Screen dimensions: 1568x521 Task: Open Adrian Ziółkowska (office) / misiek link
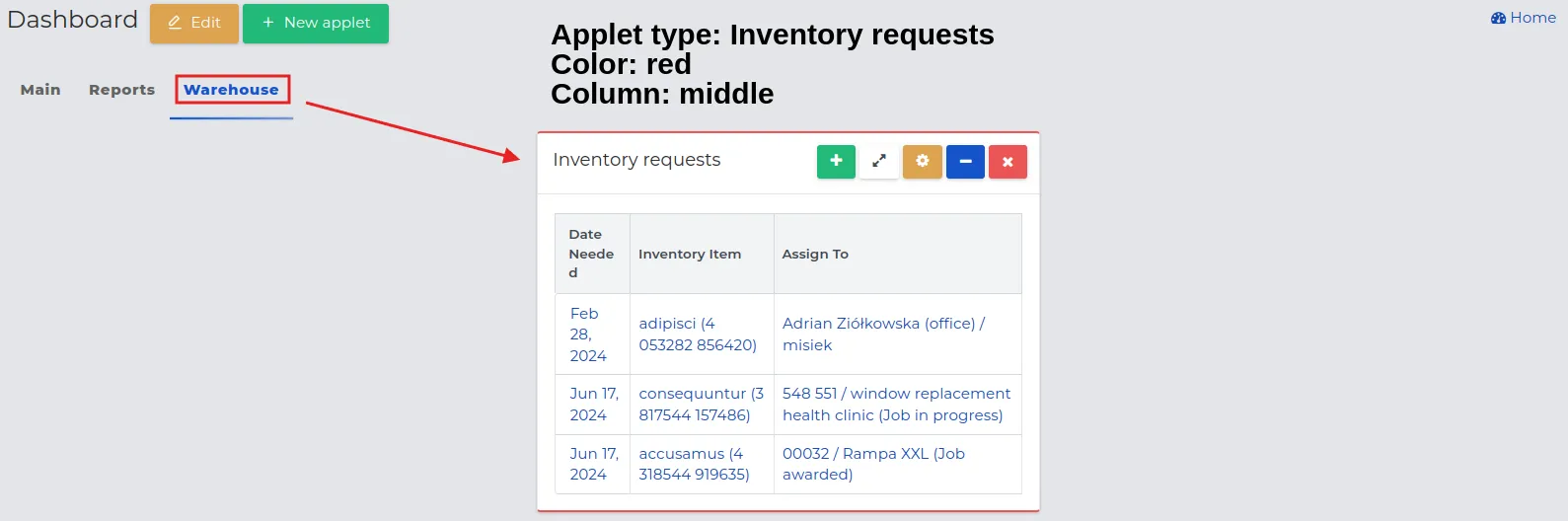pos(883,335)
